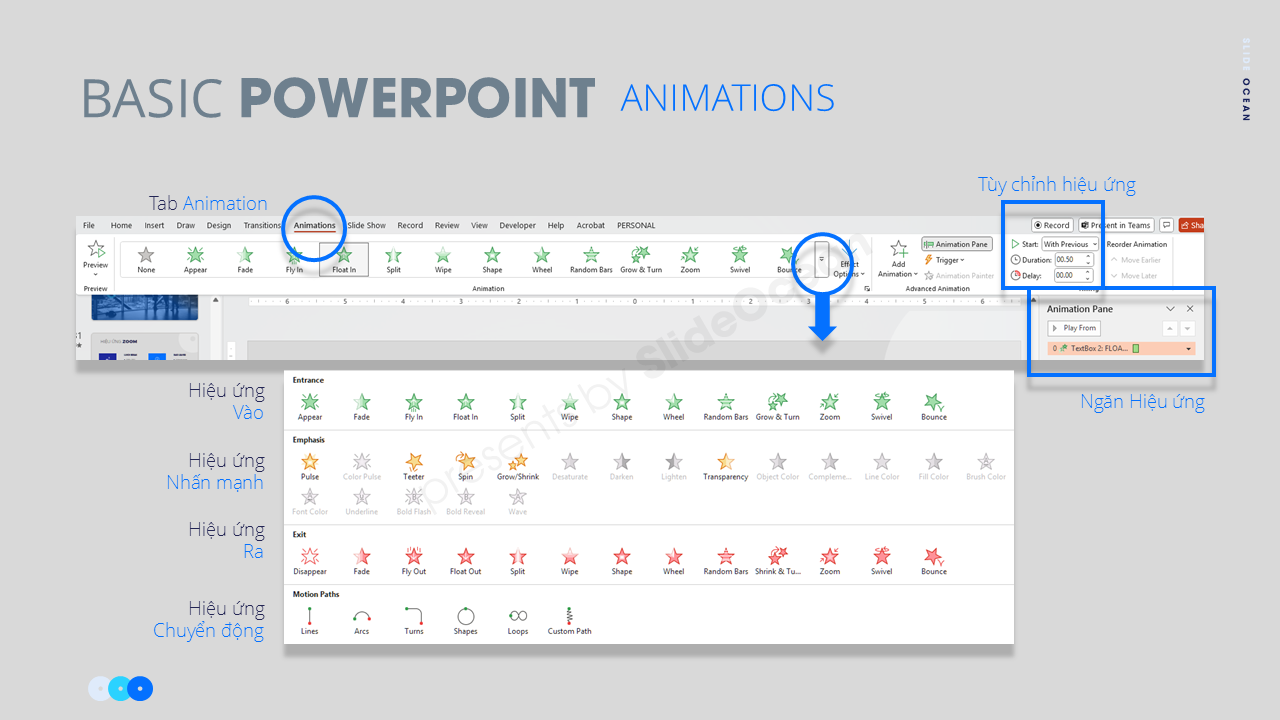Viewport: 1280px width, 720px height.
Task: Open the comments speech bubble icon
Action: coord(1166,225)
